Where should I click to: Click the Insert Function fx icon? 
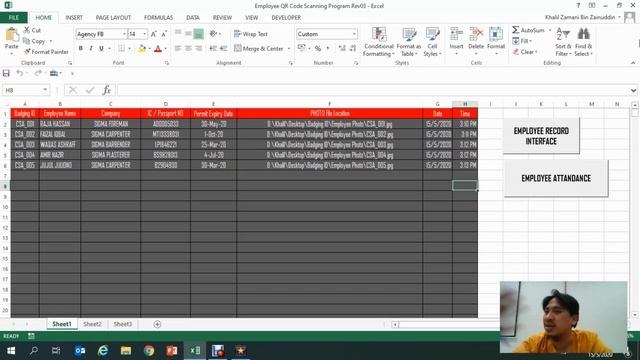107,90
